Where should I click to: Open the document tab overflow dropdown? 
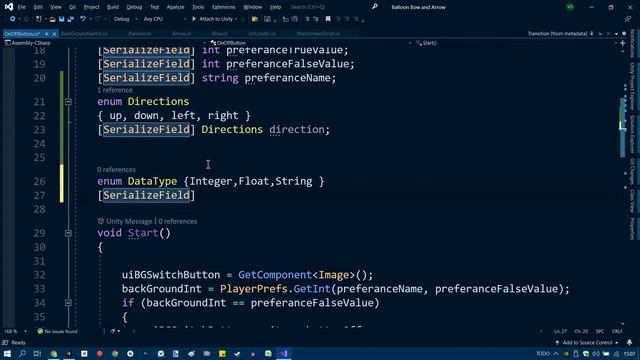pyautogui.click(x=616, y=33)
